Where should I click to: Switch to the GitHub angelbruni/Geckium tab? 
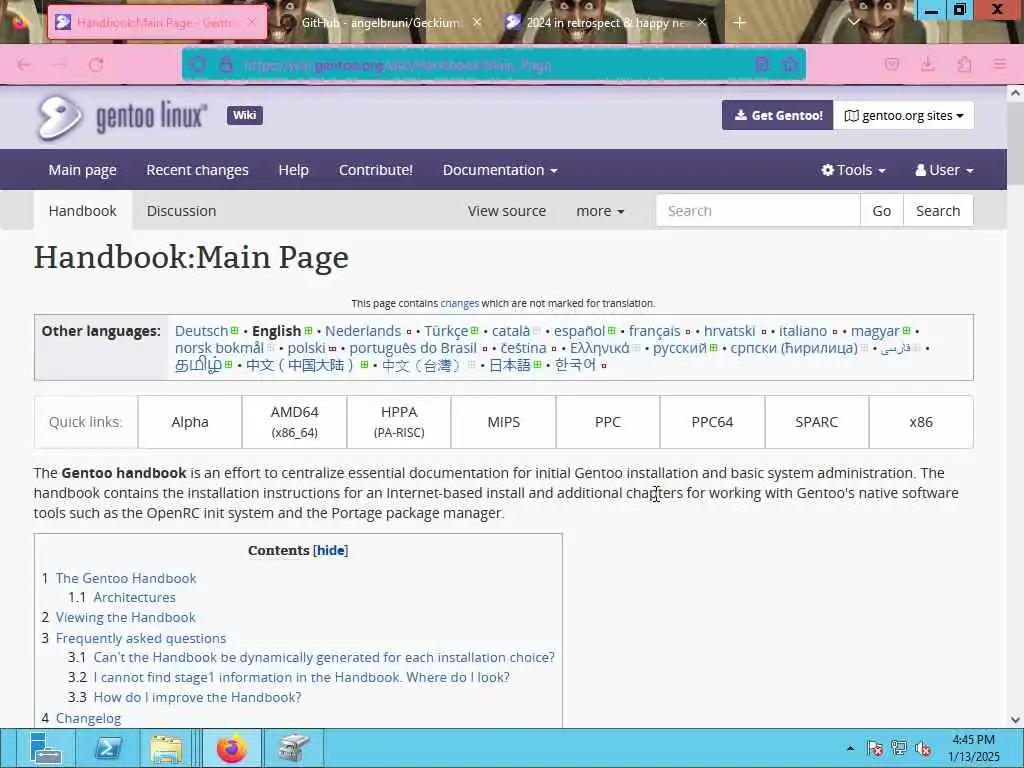coord(382,23)
